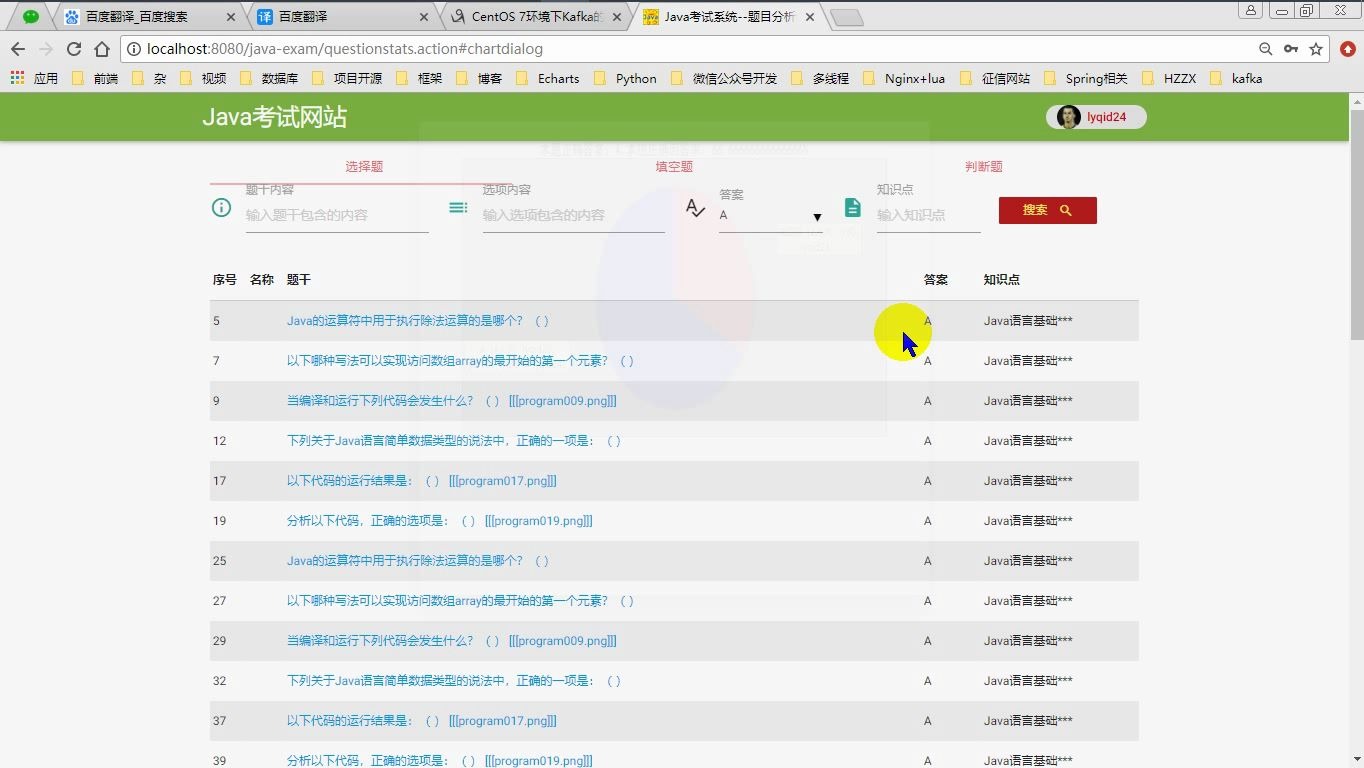1364x768 pixels.
Task: Click the answer check icon before 答案 field
Action: [x=695, y=207]
